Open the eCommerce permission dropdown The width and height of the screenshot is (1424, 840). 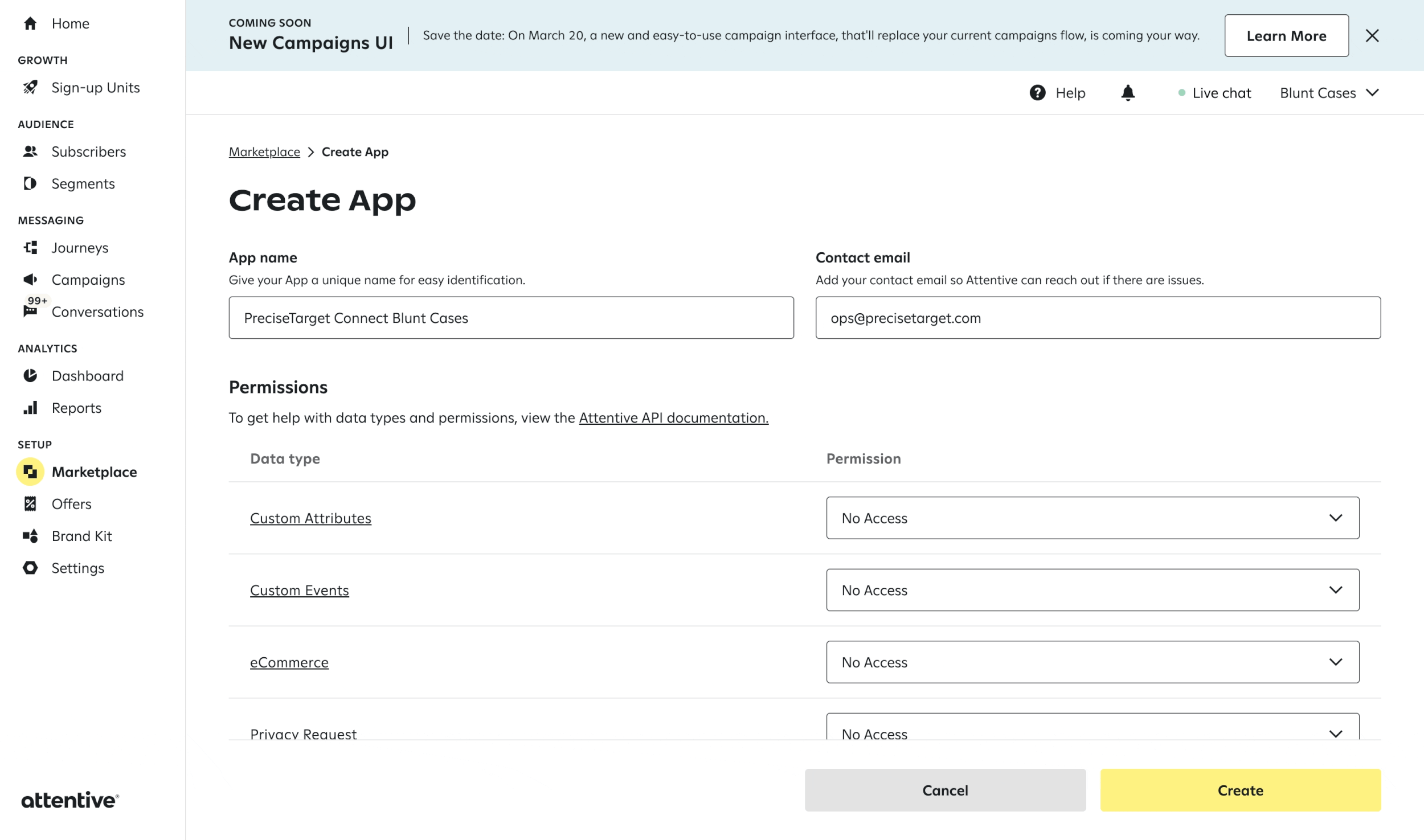pos(1092,662)
